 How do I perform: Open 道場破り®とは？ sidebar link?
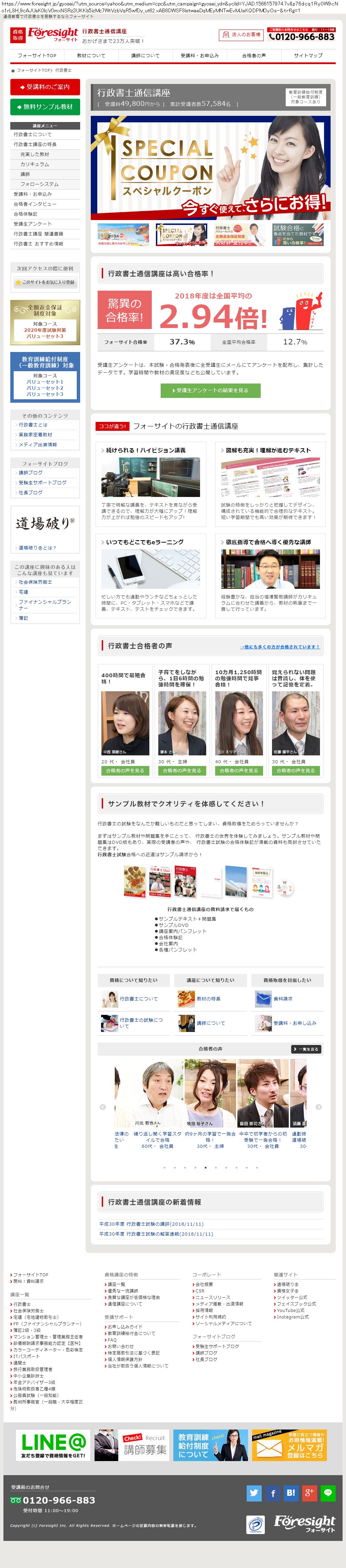point(37,547)
